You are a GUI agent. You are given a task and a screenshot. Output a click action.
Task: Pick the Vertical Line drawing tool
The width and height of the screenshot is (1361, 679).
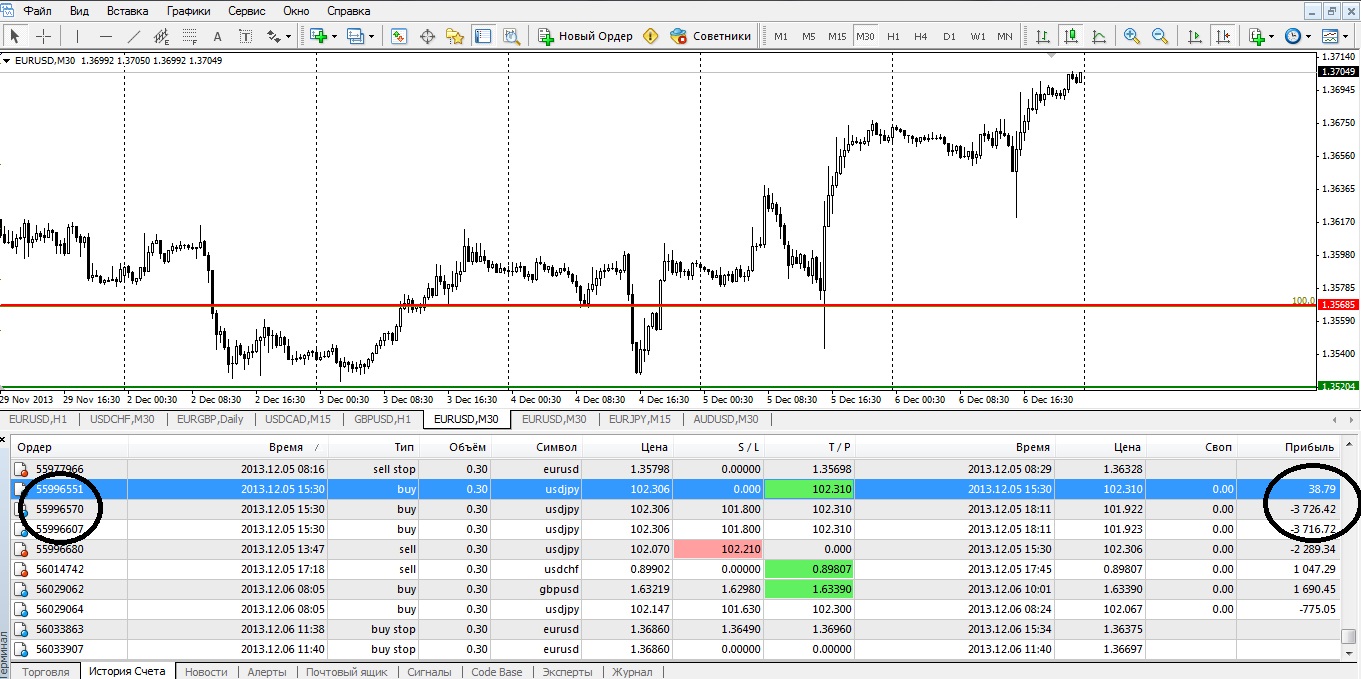(x=77, y=36)
